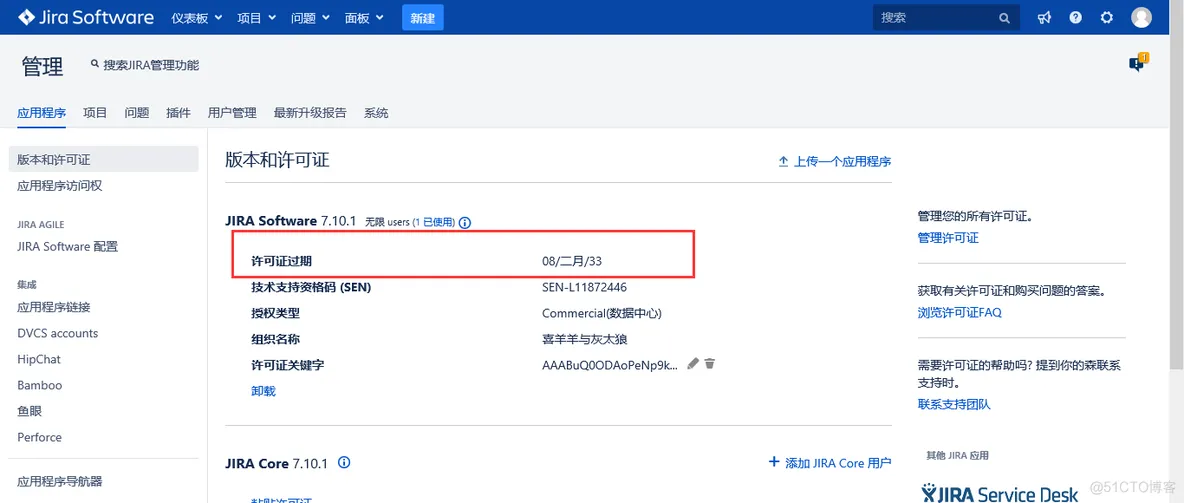Screen dimensions: 1184x503
Task: Click the 新建 create button
Action: (x=423, y=17)
